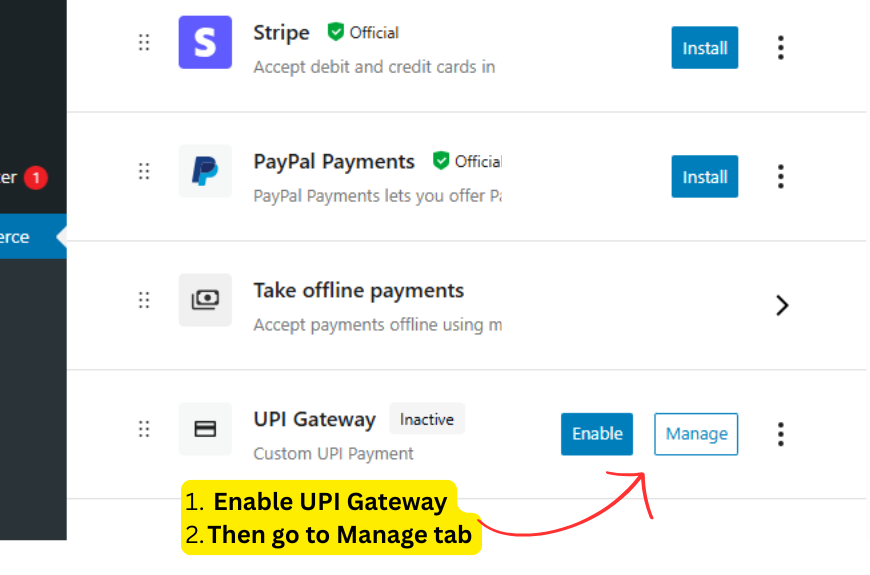This screenshot has height=575, width=870.
Task: Grab the Take offline payments drag handle
Action: tap(144, 300)
